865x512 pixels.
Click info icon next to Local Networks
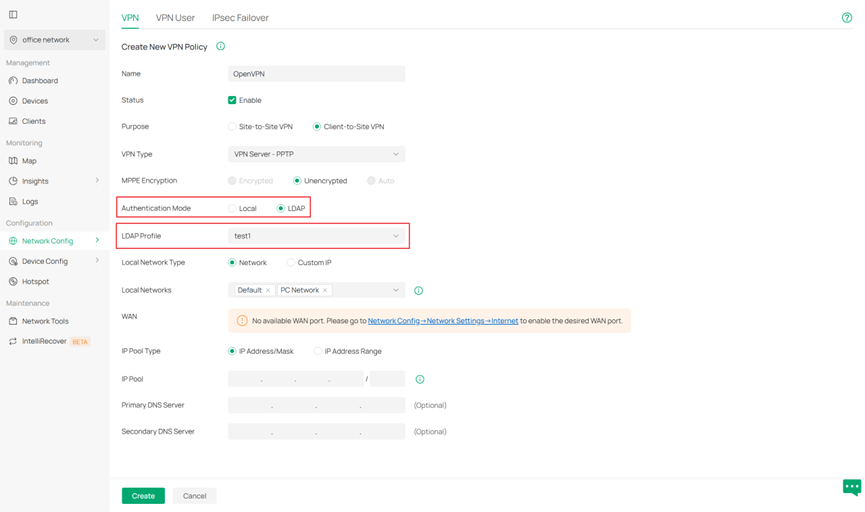tap(419, 291)
